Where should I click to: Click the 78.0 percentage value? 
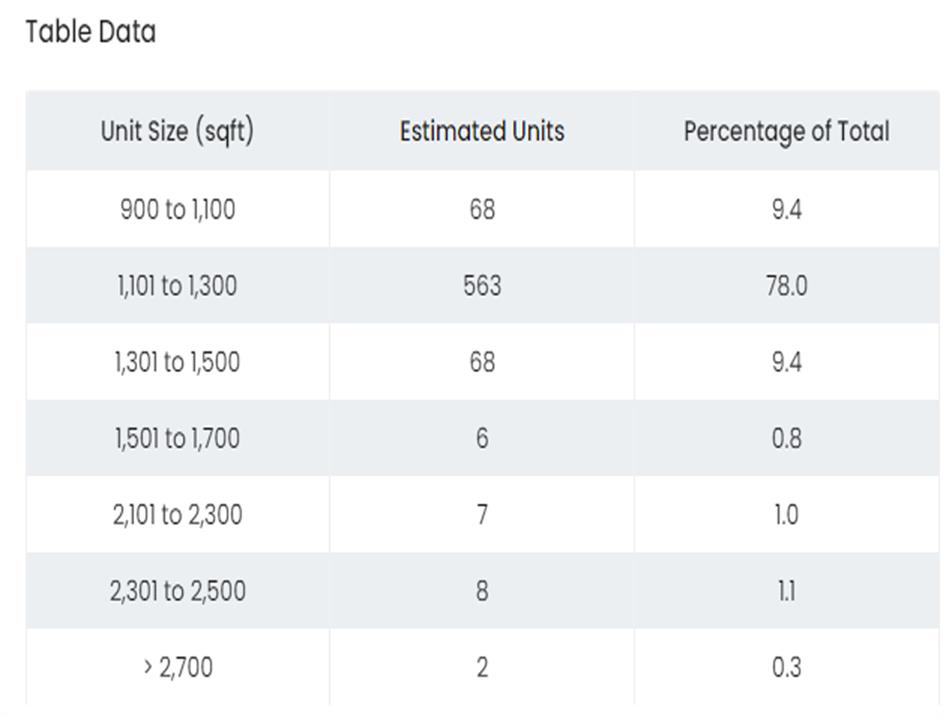[x=786, y=286]
